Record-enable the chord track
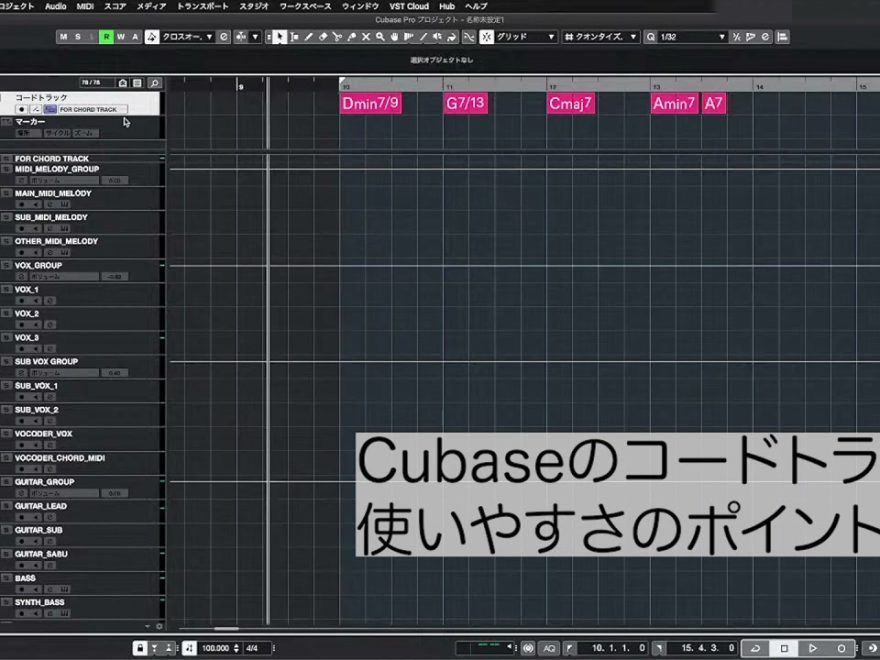The image size is (880, 660). coord(21,109)
